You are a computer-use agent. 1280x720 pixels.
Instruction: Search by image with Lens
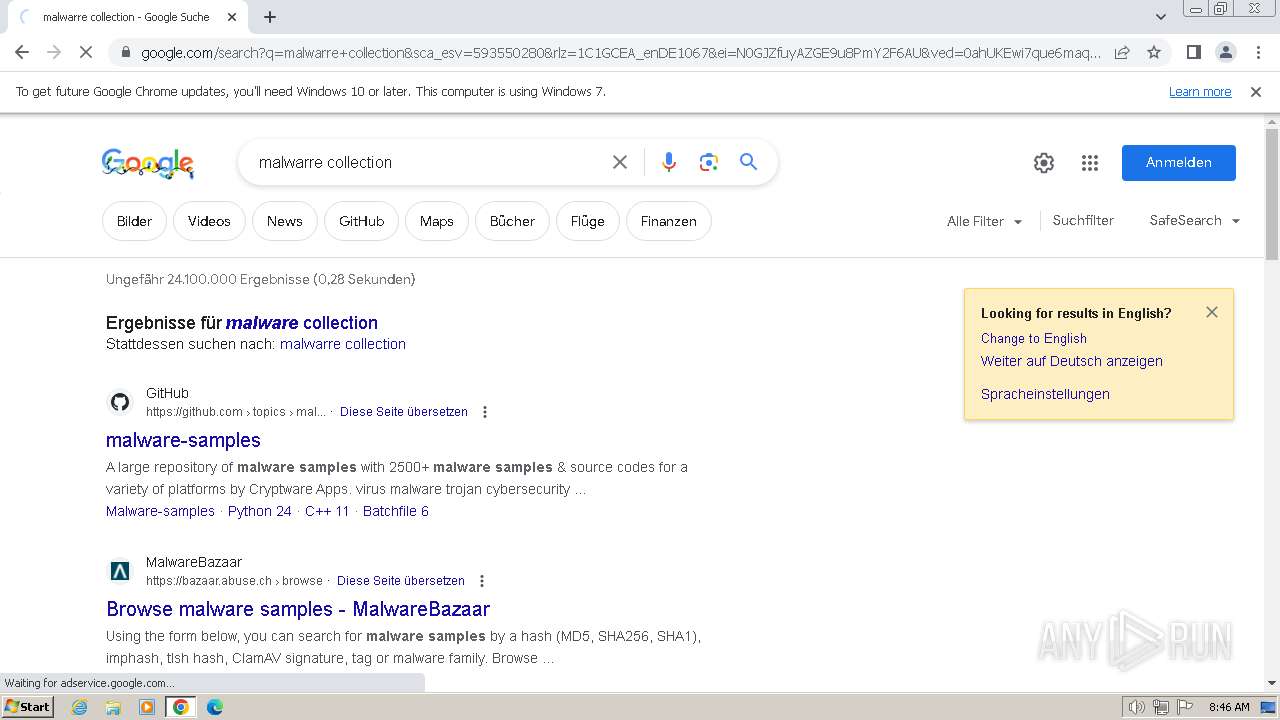tap(709, 162)
